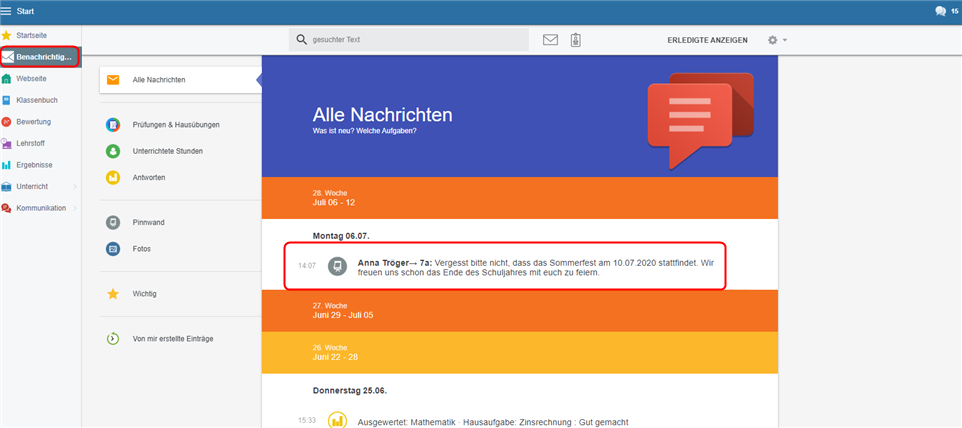Open the settings gear icon

coord(772,40)
